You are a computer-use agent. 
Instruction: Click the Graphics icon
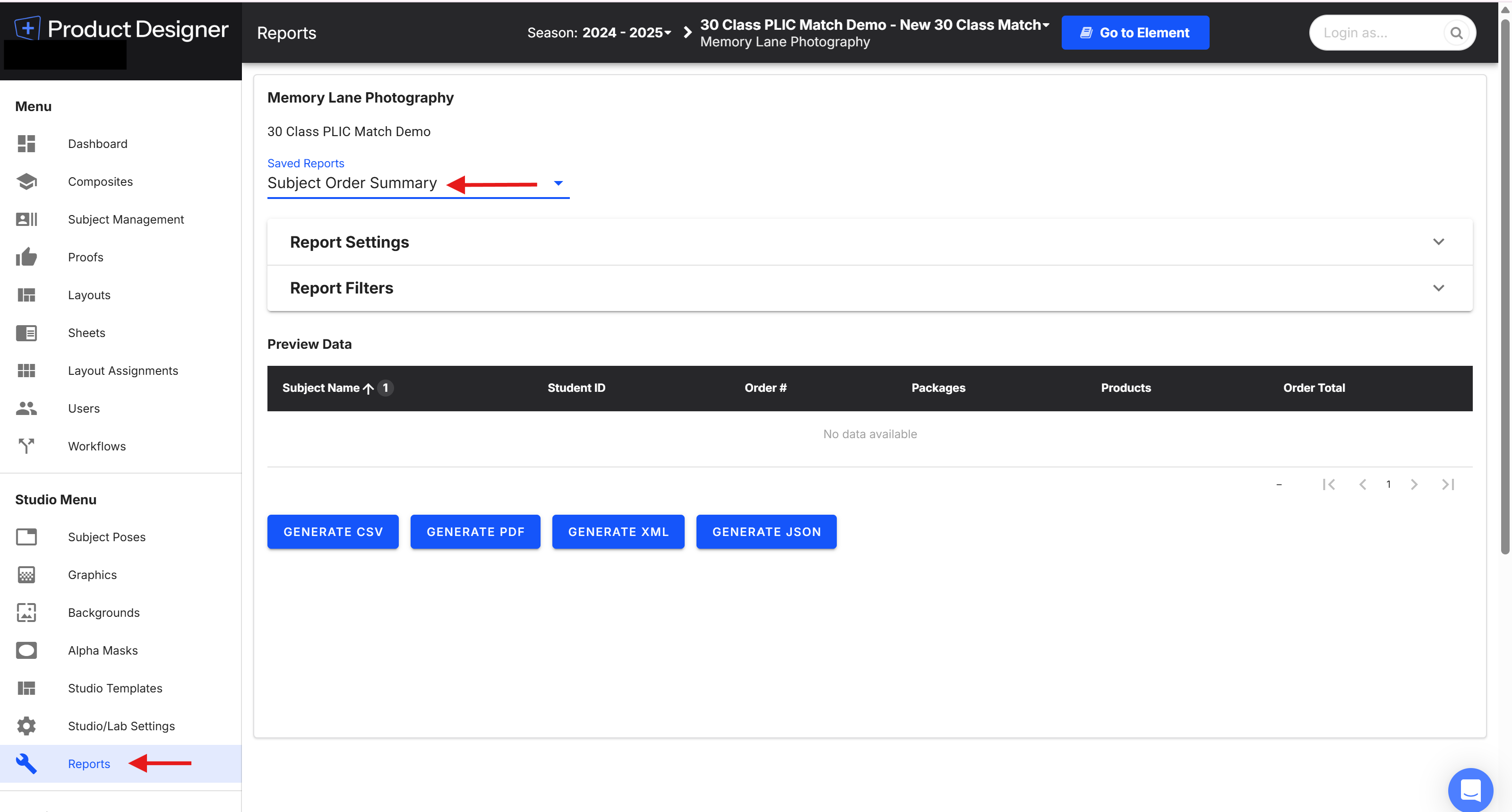(26, 574)
